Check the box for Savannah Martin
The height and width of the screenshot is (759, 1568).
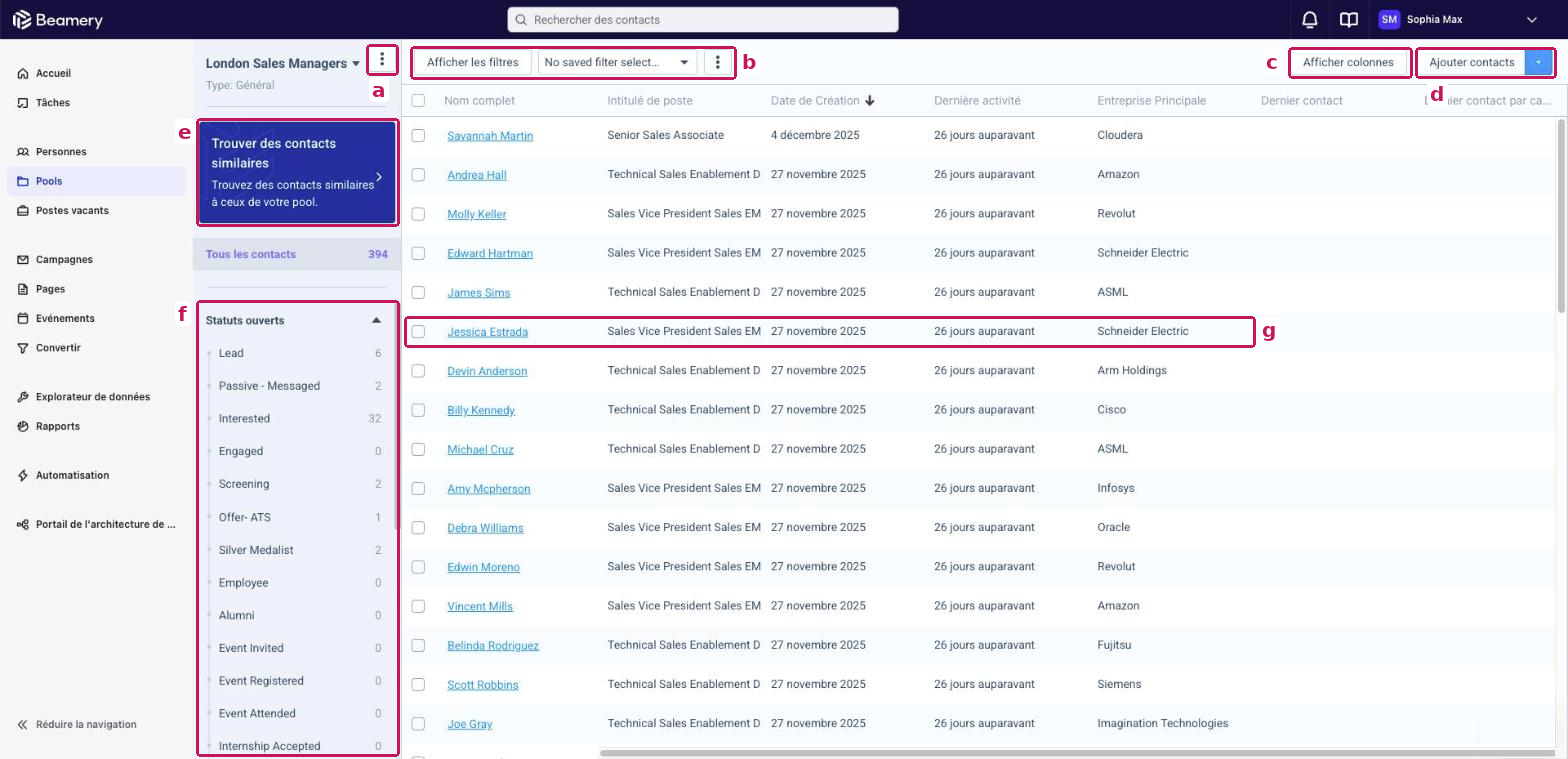418,135
